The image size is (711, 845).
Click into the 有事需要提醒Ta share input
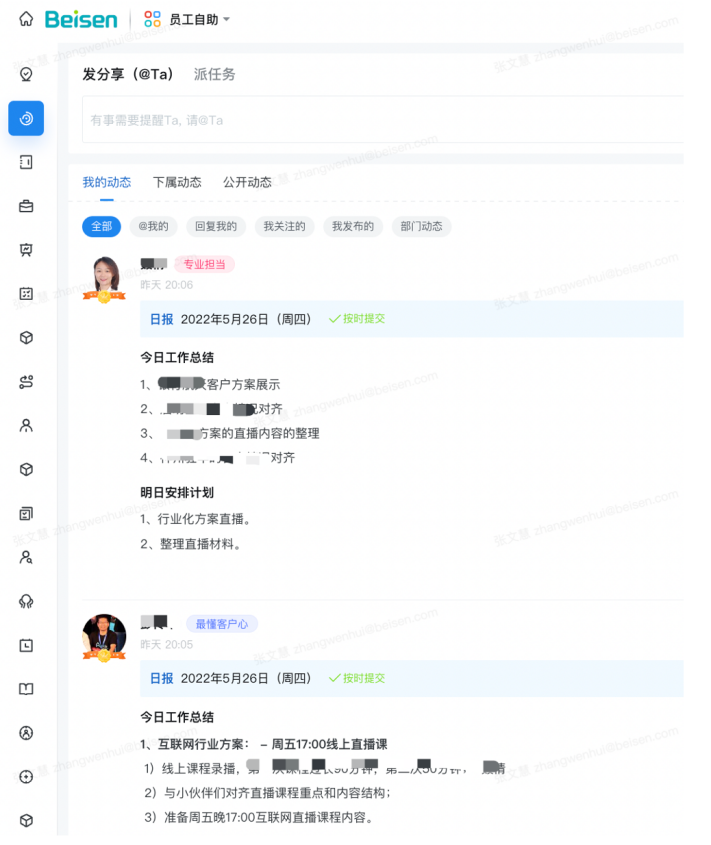point(382,120)
